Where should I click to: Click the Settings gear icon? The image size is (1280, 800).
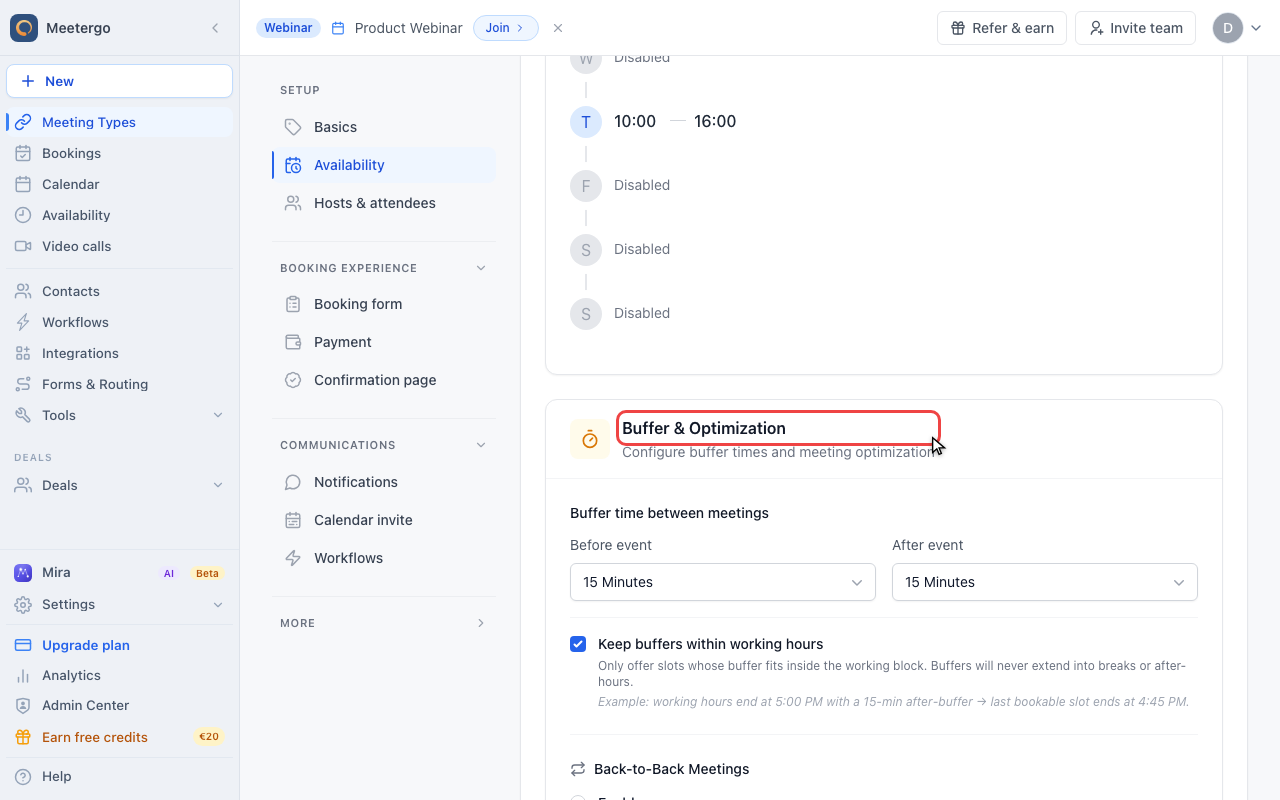click(x=23, y=604)
